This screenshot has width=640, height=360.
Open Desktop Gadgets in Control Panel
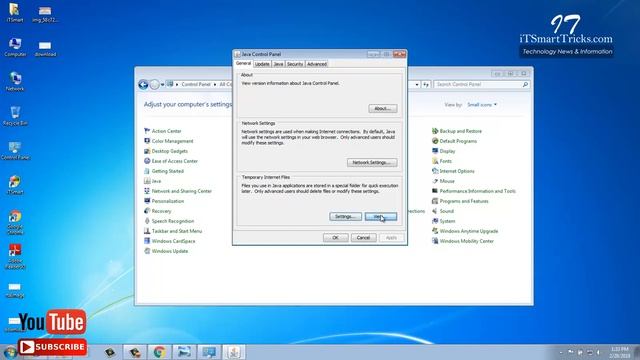point(166,151)
